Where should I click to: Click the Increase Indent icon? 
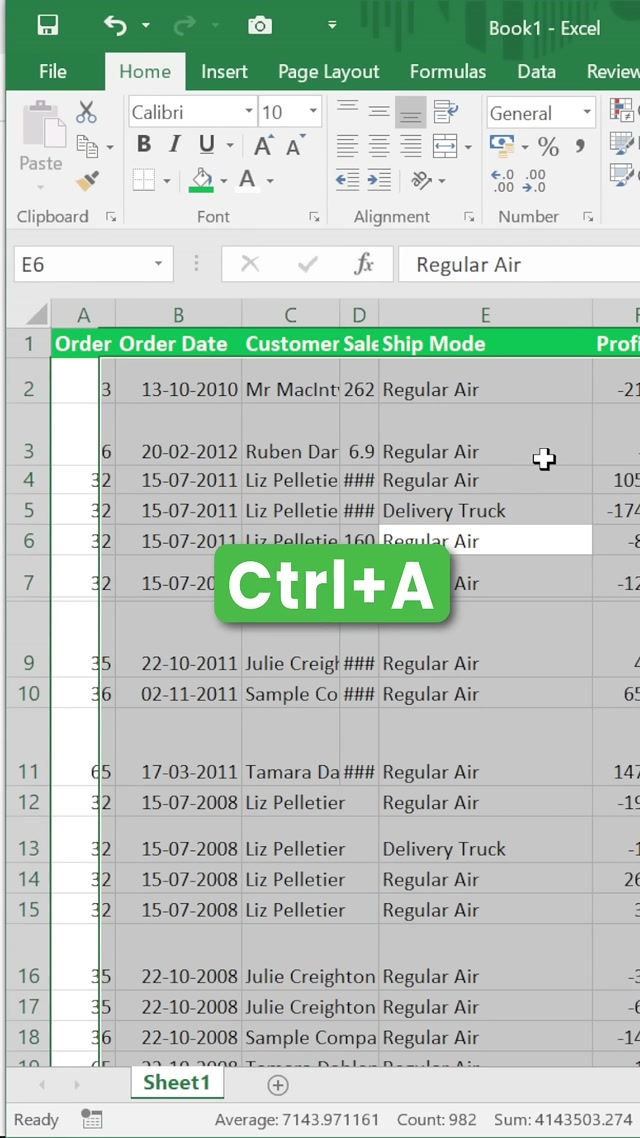[x=379, y=180]
